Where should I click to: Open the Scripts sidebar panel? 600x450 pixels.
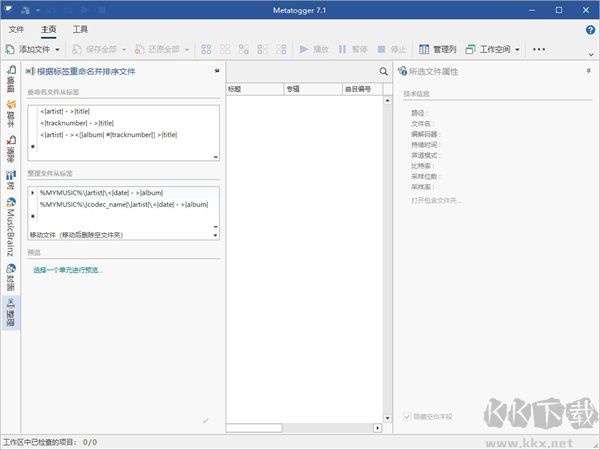(x=11, y=114)
